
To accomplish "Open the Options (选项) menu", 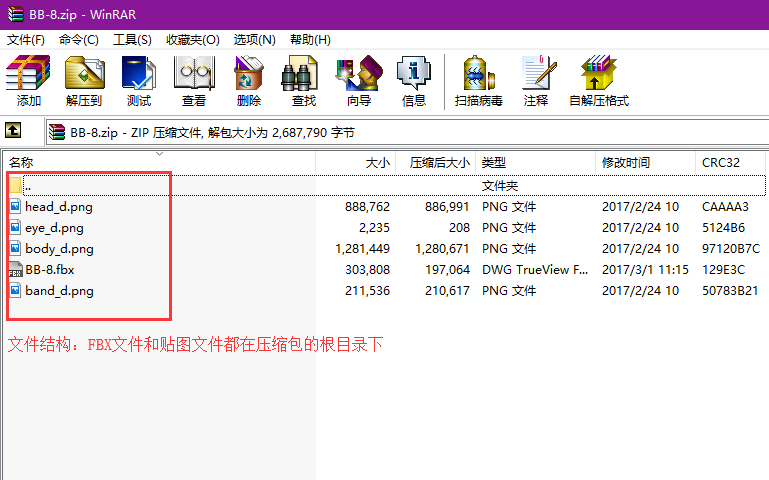I will coord(254,39).
